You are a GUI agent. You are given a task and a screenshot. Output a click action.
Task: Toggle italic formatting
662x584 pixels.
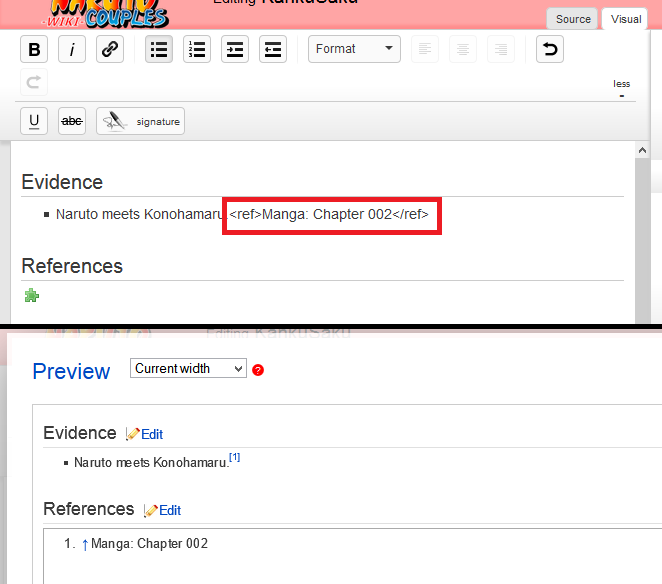tap(72, 49)
